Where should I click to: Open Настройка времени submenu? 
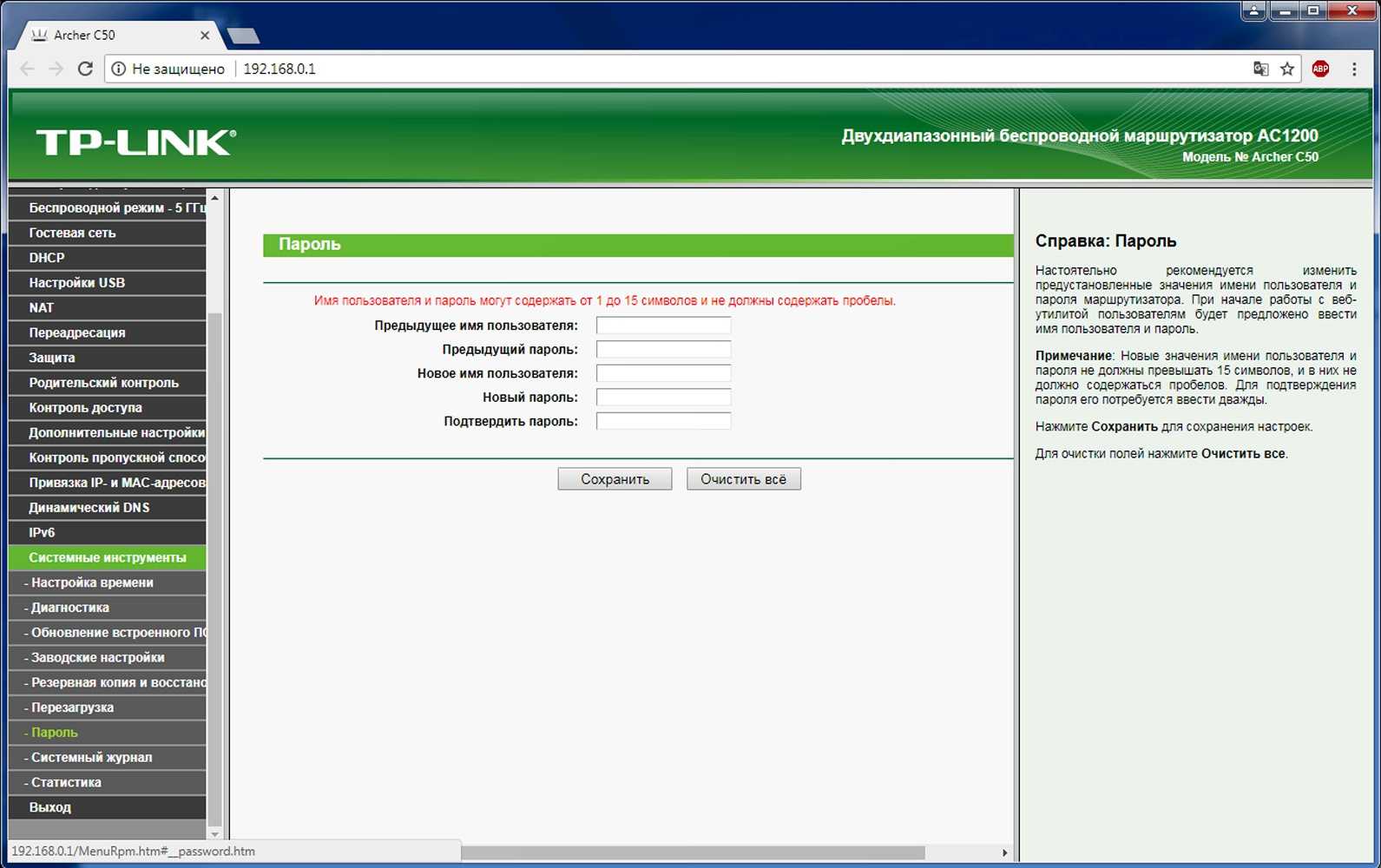coord(107,582)
